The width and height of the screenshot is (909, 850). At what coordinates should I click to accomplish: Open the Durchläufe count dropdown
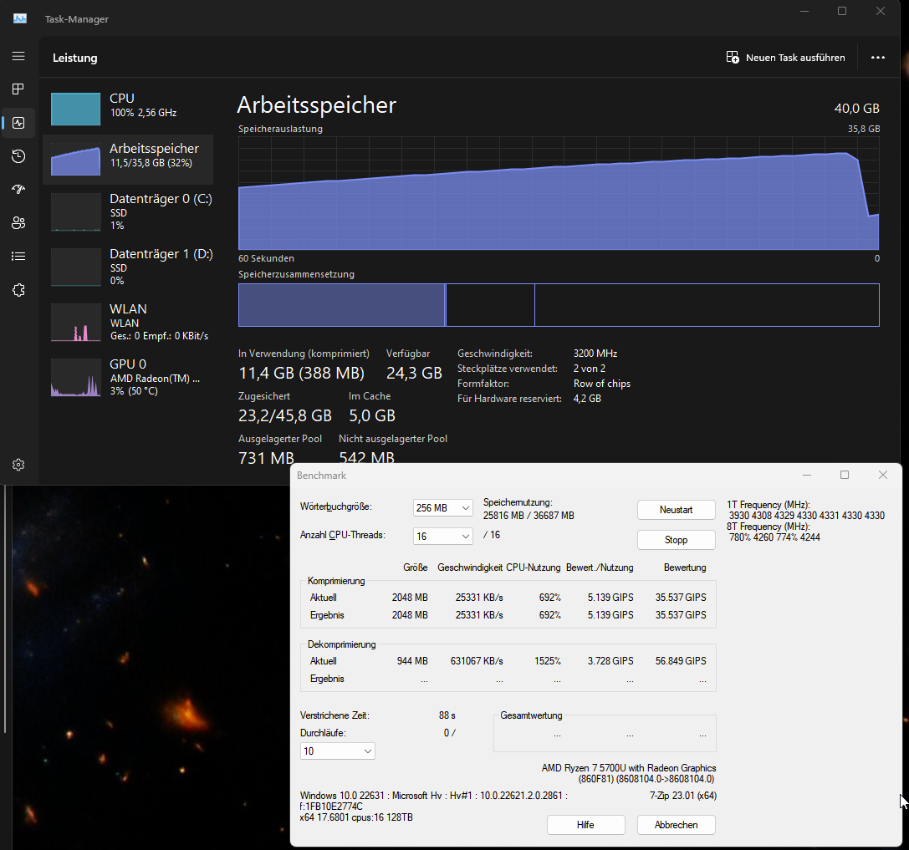(x=338, y=751)
